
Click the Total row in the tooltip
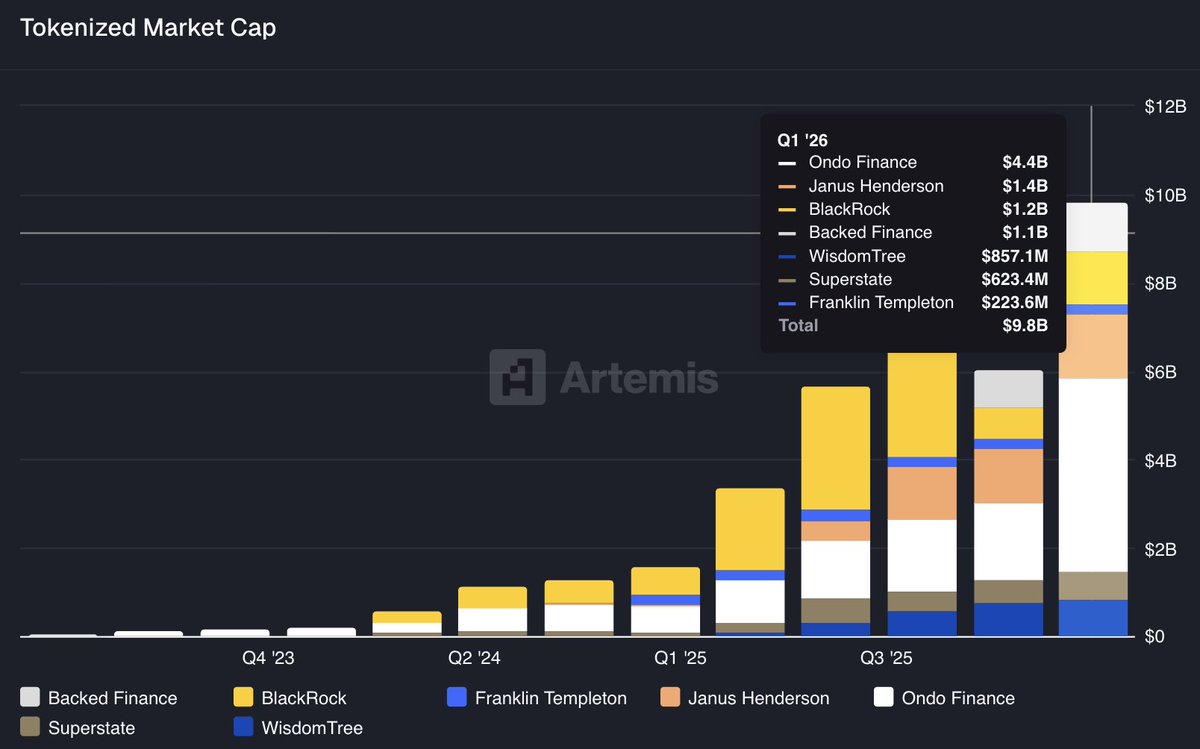click(x=798, y=325)
